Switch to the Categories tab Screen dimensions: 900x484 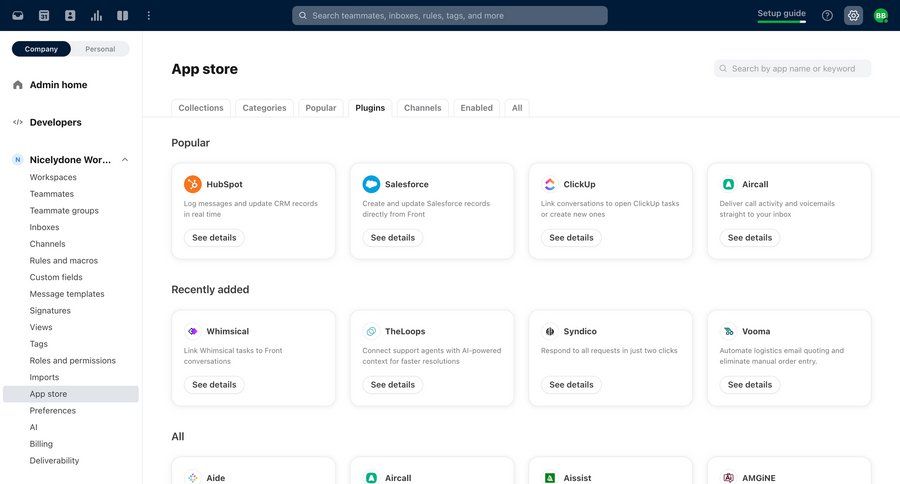coord(264,108)
